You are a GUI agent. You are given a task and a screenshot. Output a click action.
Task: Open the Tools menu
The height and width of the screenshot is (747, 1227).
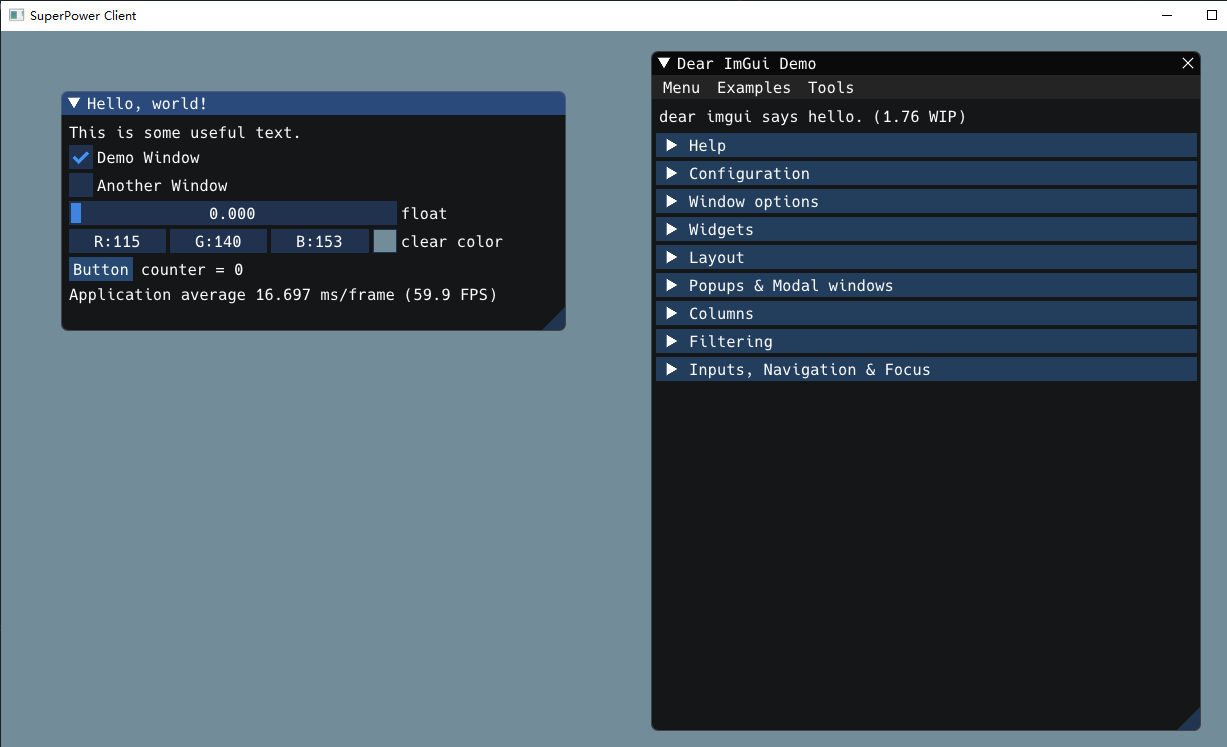(831, 88)
